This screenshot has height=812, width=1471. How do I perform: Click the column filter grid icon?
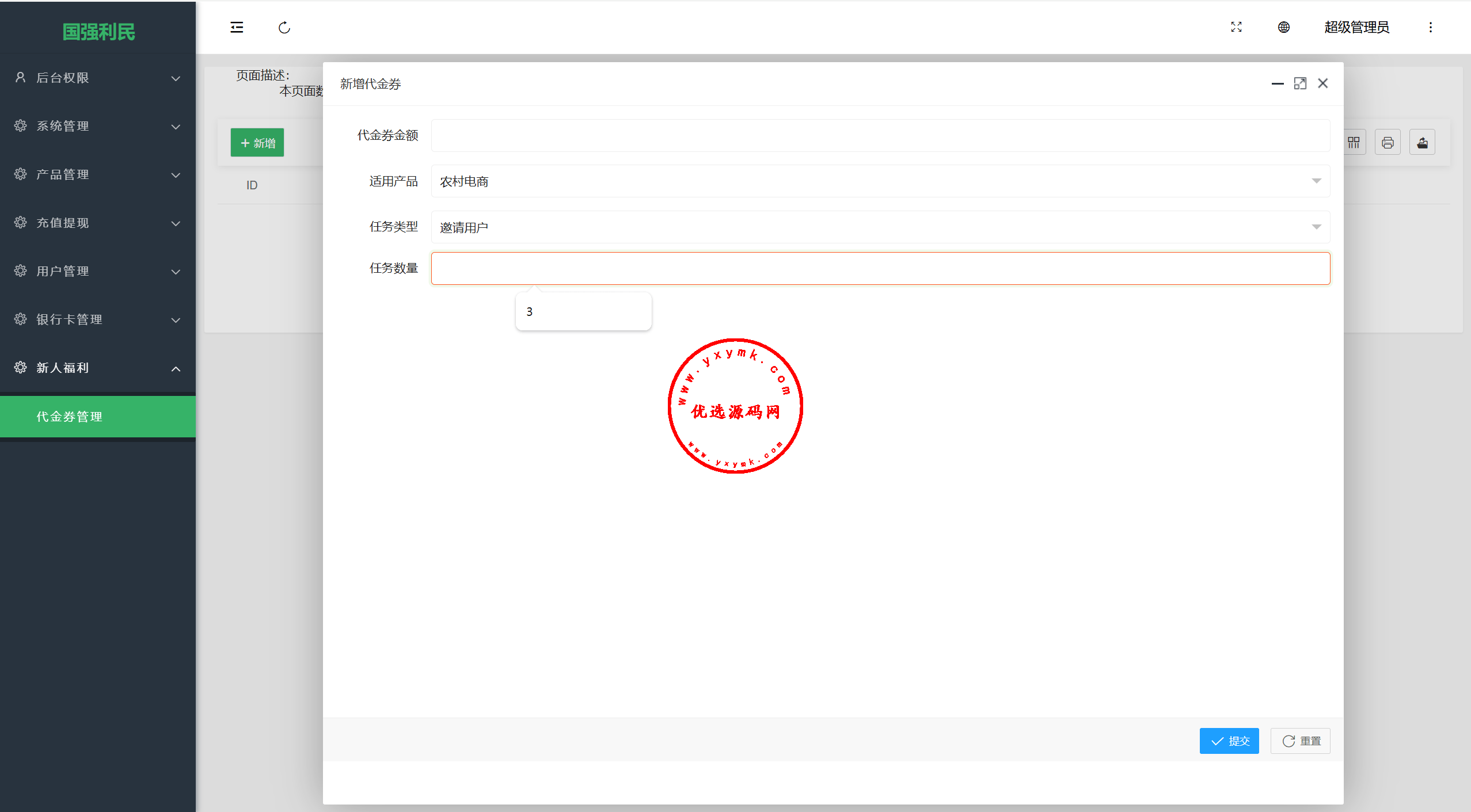pos(1354,142)
